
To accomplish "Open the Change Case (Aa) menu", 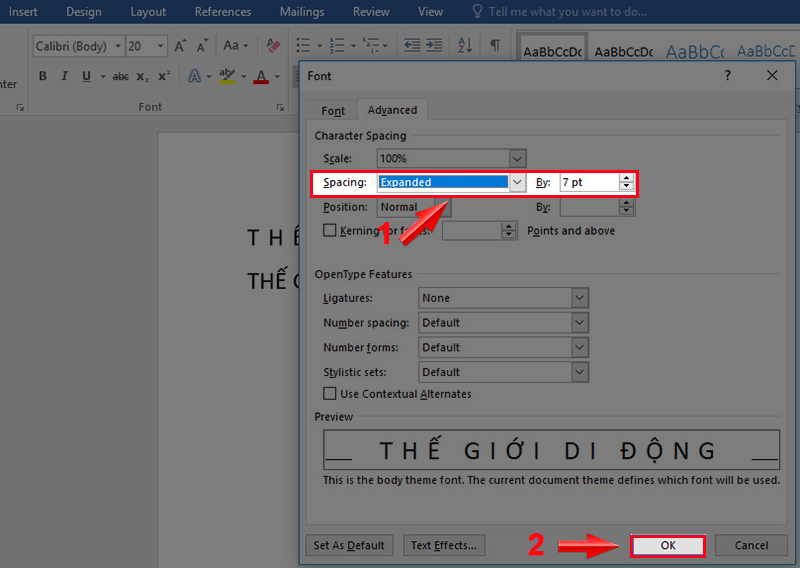I will tap(235, 45).
